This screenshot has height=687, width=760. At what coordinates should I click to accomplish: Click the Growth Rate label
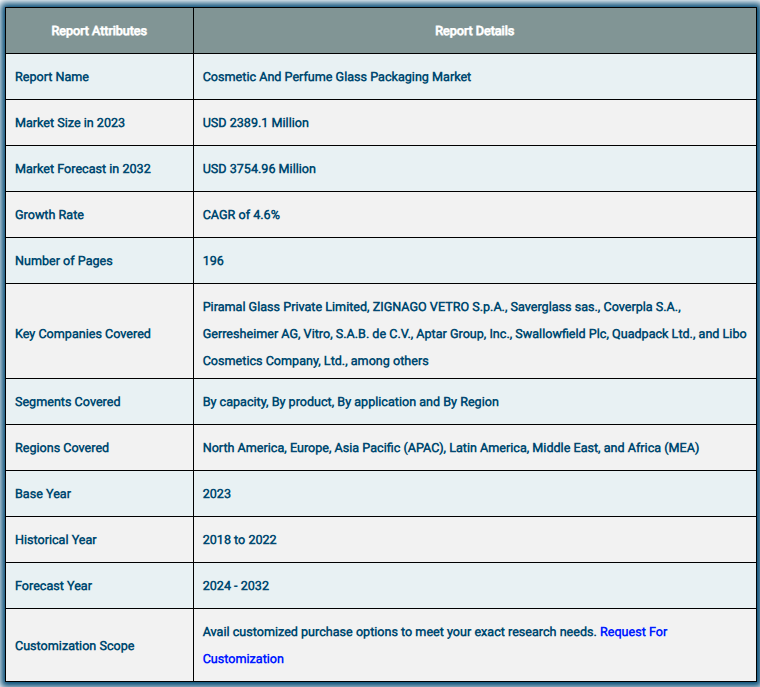tap(49, 215)
